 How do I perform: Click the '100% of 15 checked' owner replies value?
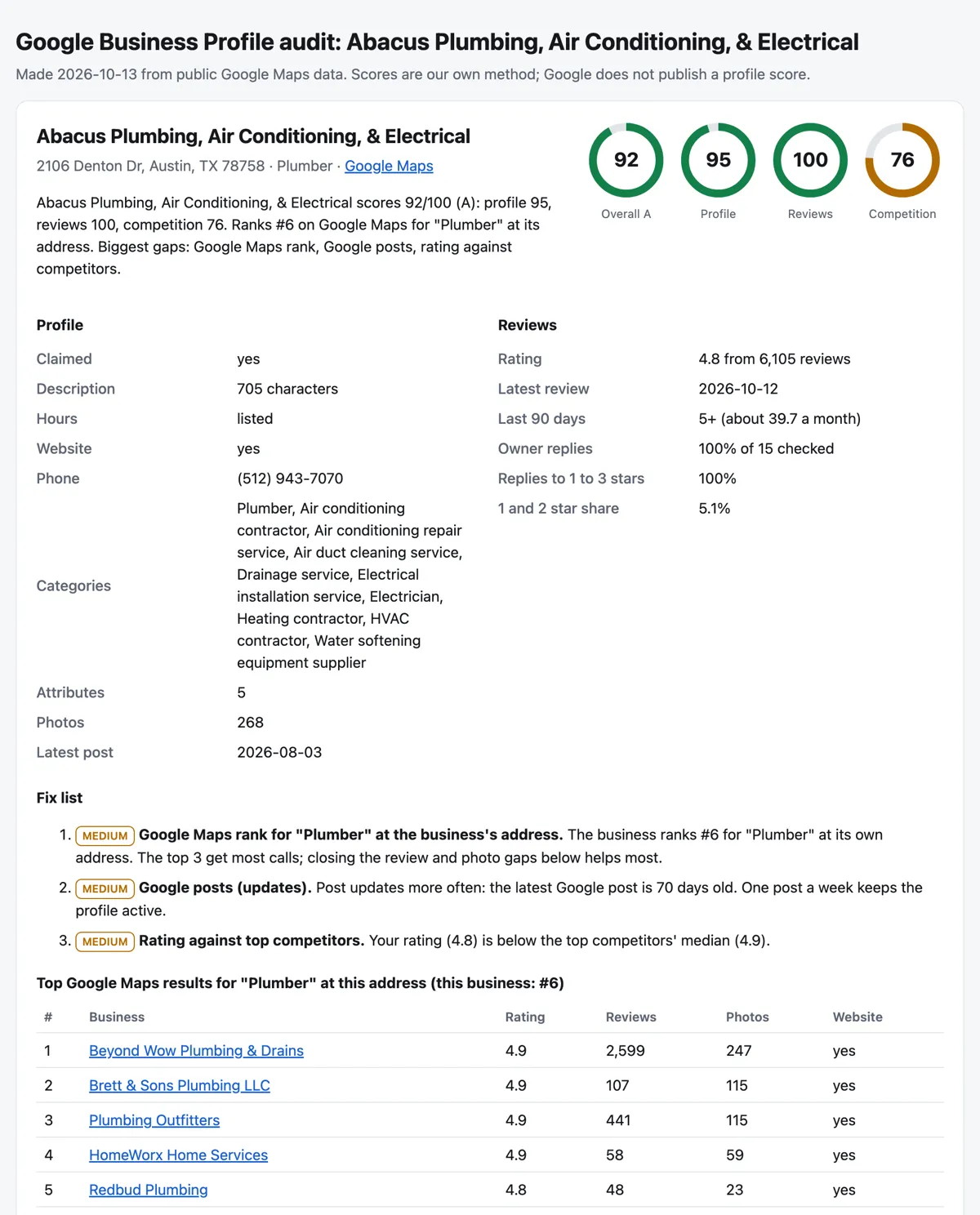coord(766,448)
